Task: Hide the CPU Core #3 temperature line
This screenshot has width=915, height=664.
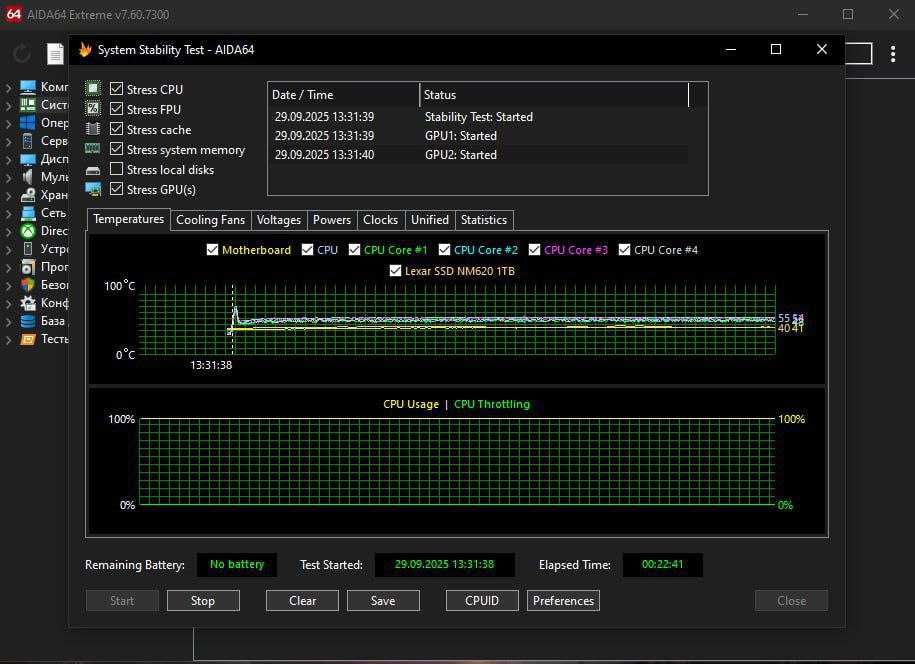Action: 534,250
